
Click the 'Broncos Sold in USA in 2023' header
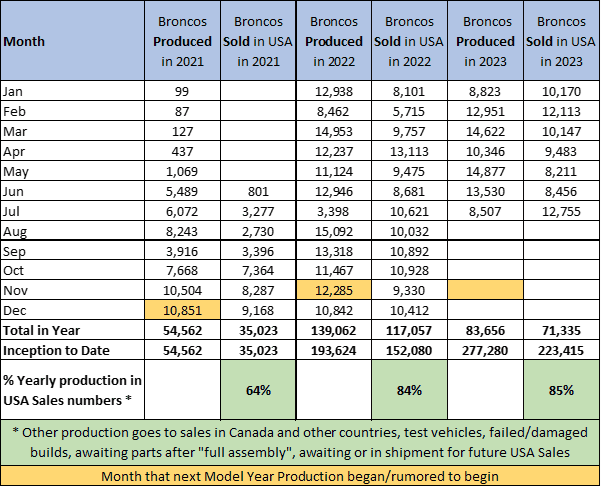[x=562, y=41]
